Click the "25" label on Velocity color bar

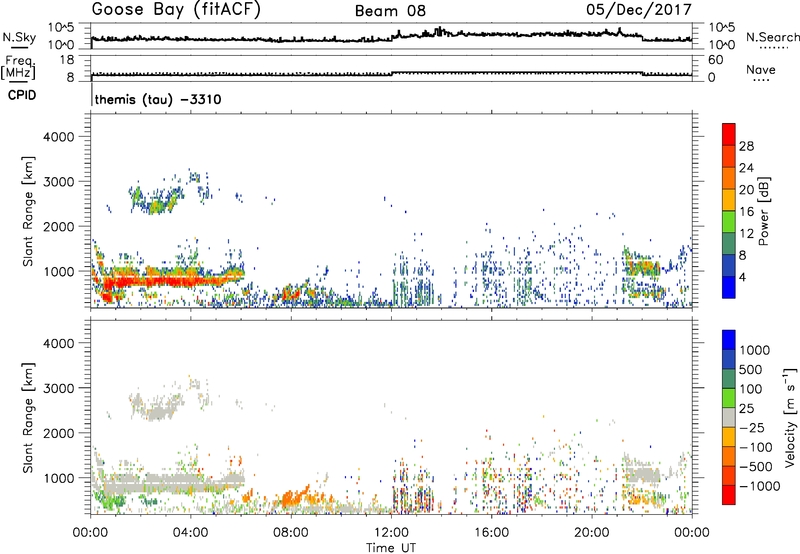pyautogui.click(x=746, y=409)
